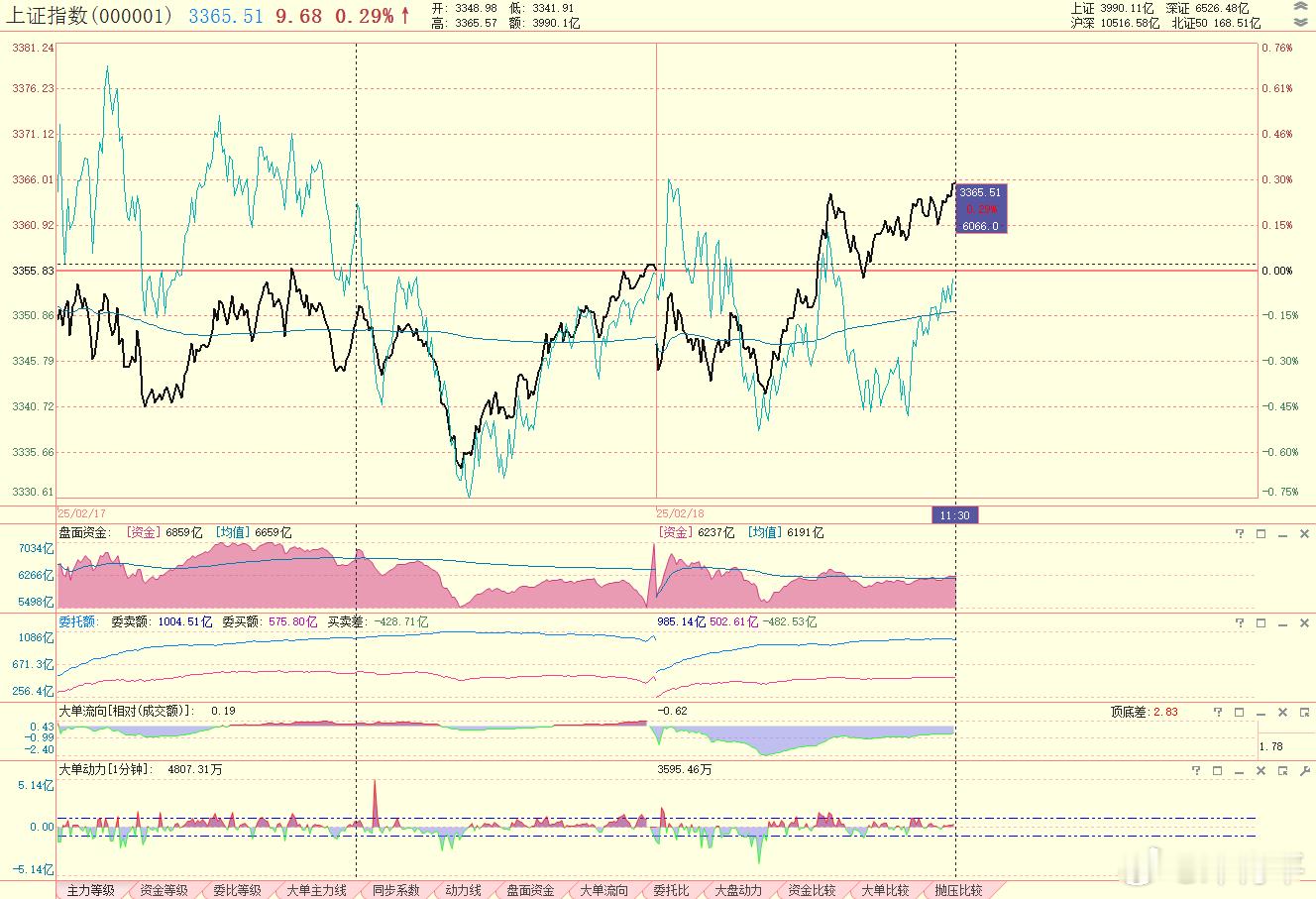Click the 深证 6526.48亿 turnover figure
1316x899 pixels.
(1208, 8)
